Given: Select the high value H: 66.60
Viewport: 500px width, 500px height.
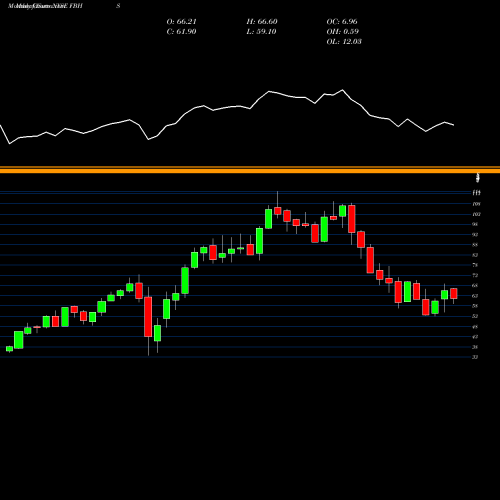Looking at the screenshot, I should [x=262, y=22].
